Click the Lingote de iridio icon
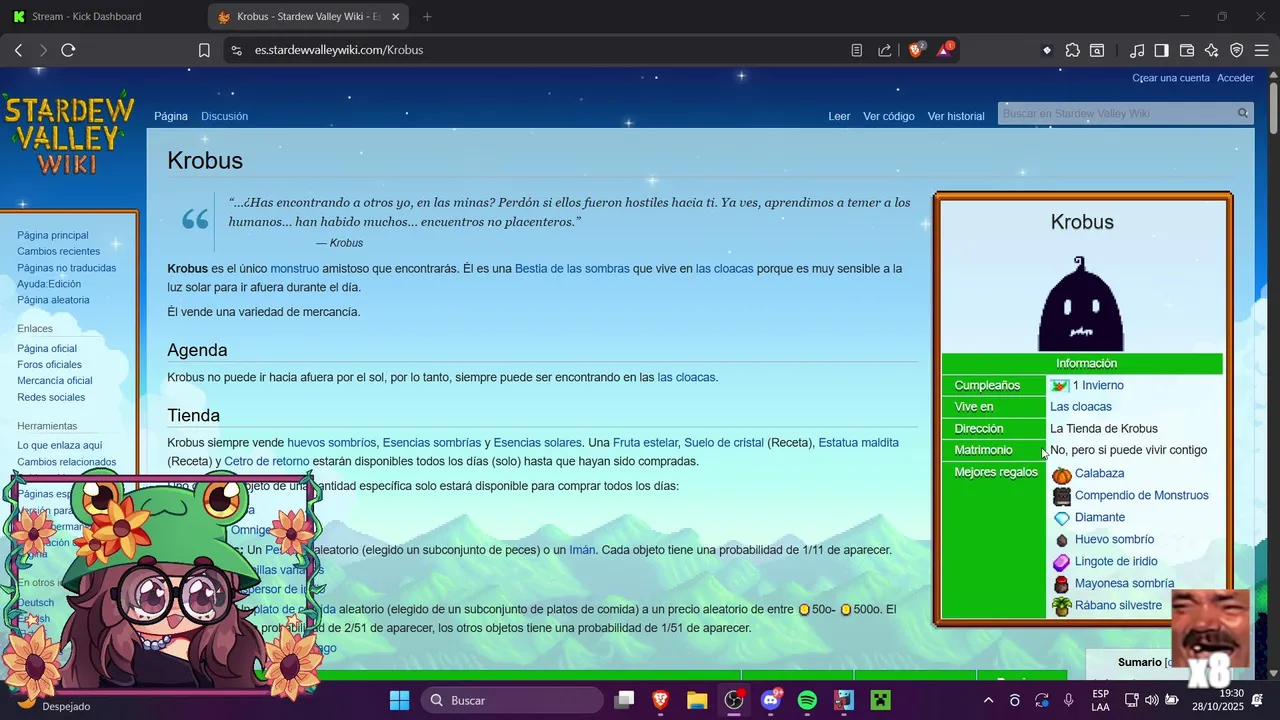 [1061, 562]
